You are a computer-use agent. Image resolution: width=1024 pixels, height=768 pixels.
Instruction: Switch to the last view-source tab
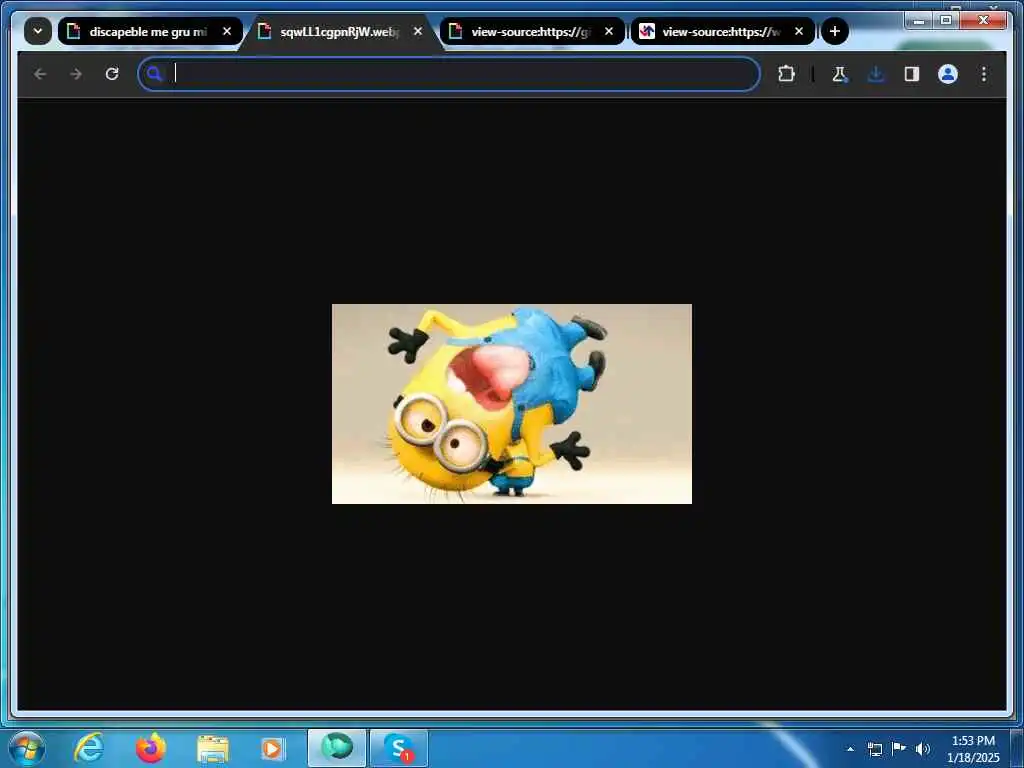[723, 31]
